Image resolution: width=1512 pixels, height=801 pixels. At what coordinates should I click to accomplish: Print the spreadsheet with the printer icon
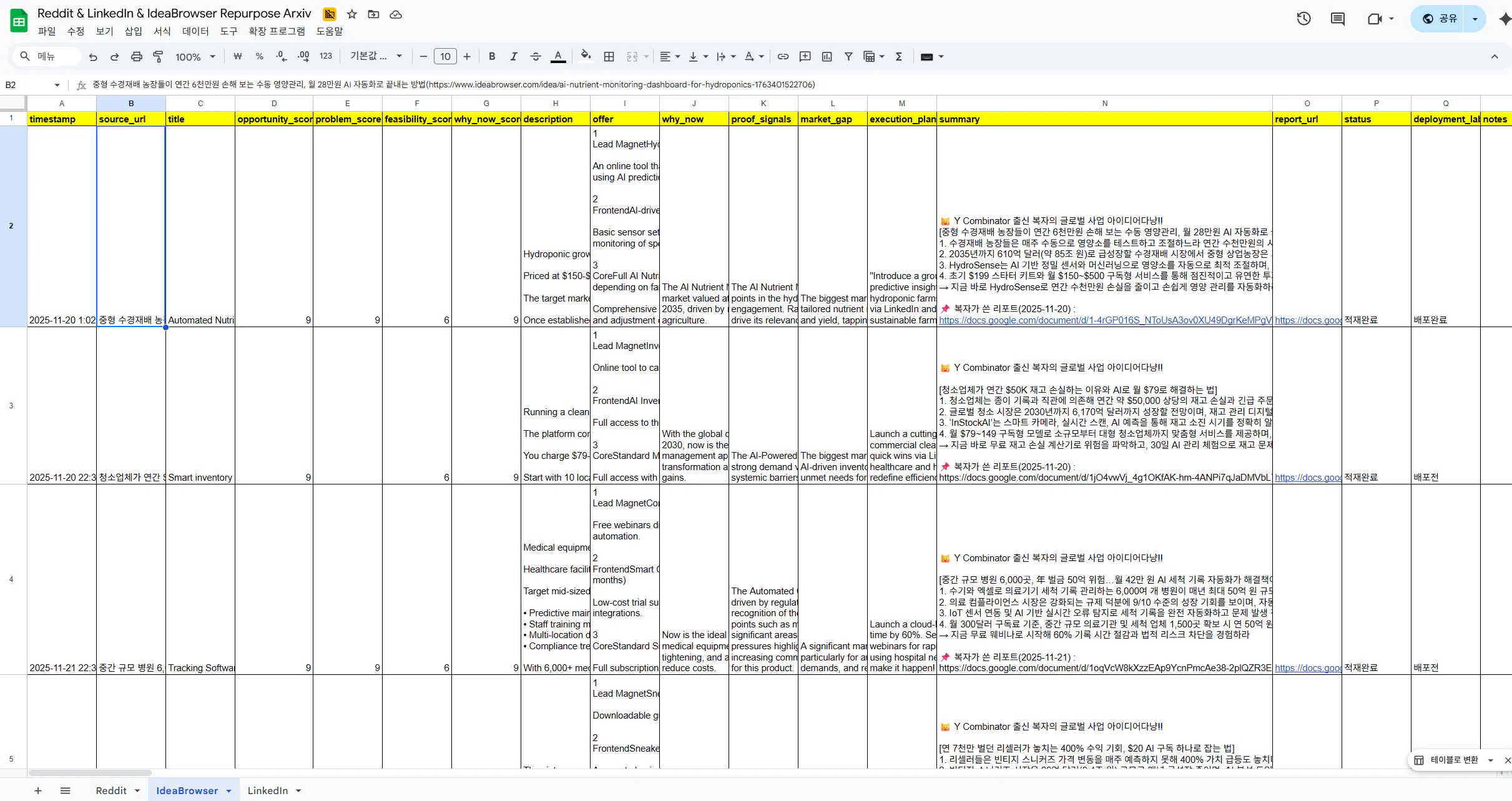tap(136, 57)
